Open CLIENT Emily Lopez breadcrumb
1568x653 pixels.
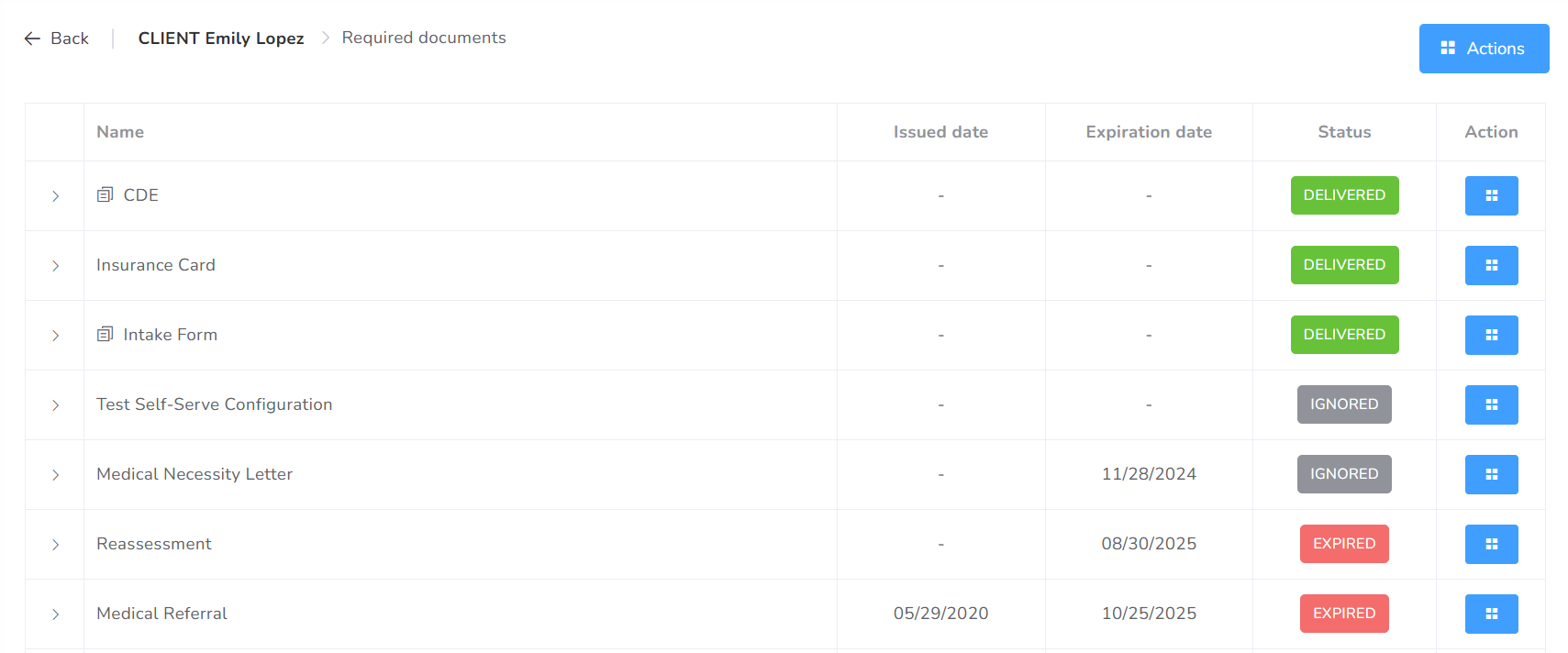[x=221, y=39]
